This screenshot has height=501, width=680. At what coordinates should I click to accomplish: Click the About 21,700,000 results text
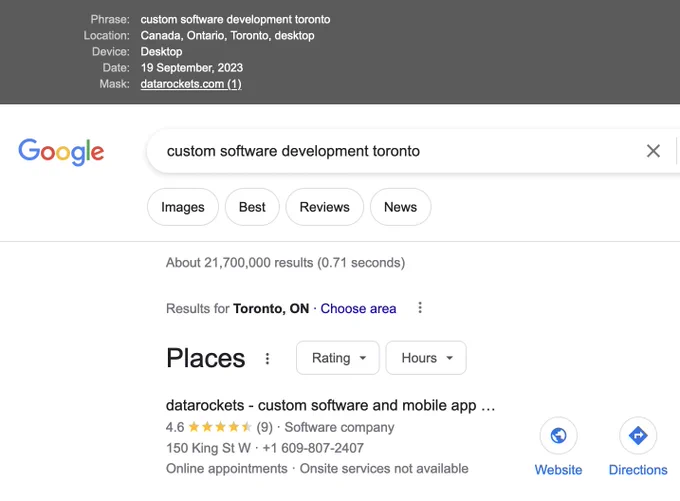pyautogui.click(x=285, y=263)
